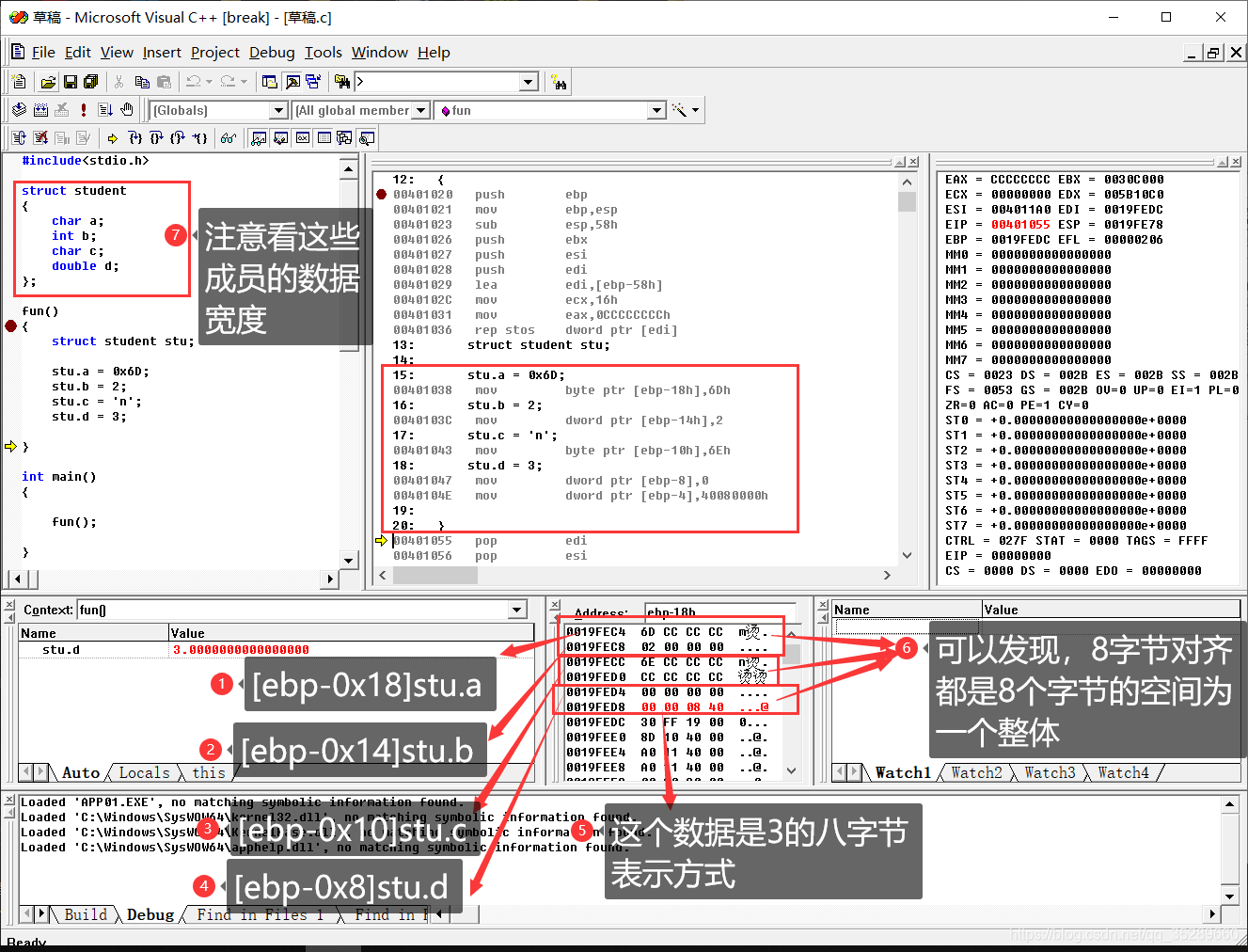Open the Redo history dropdown arrow
Viewport: 1248px width, 952px height.
(244, 82)
